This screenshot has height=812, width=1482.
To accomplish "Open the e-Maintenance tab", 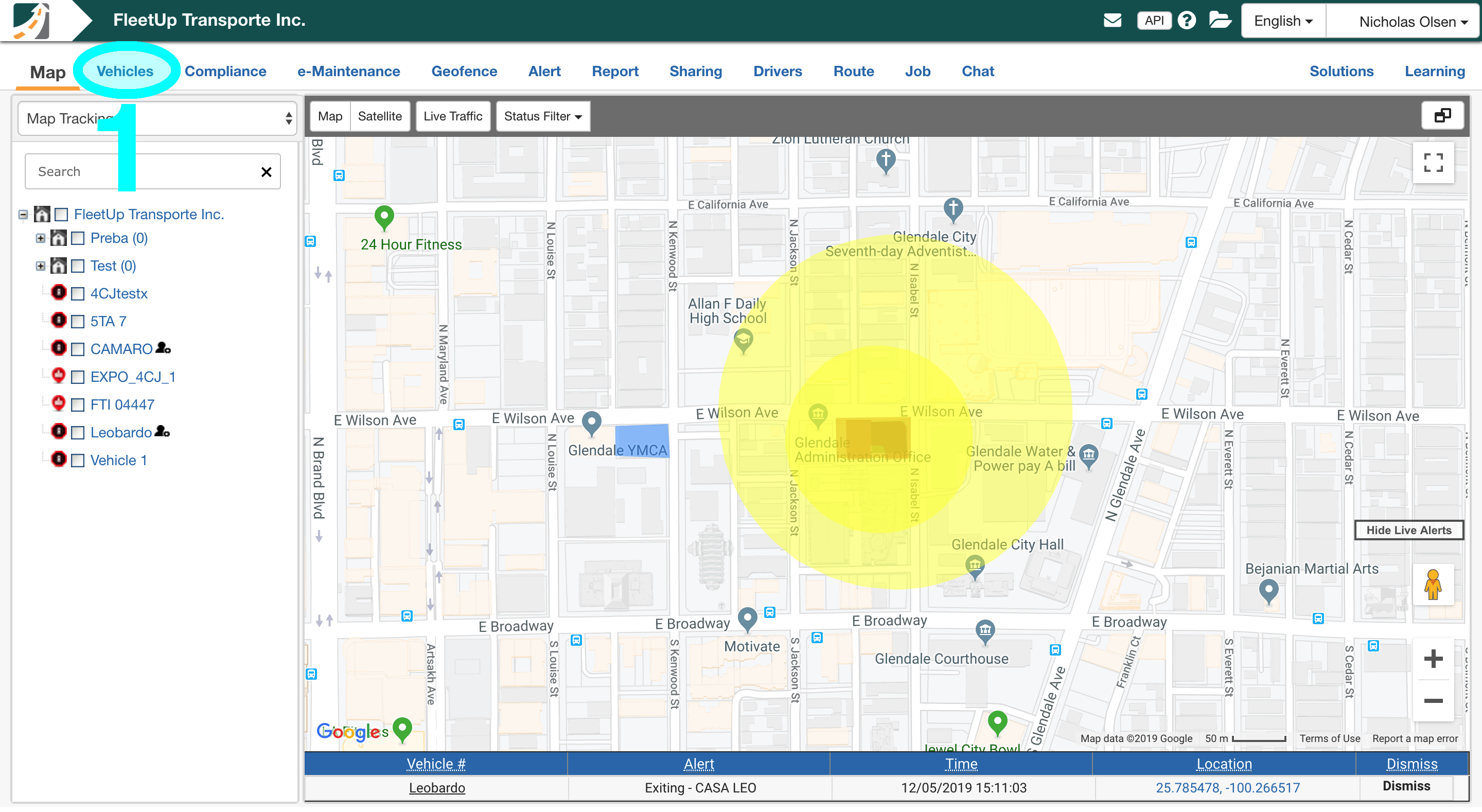I will click(x=348, y=72).
